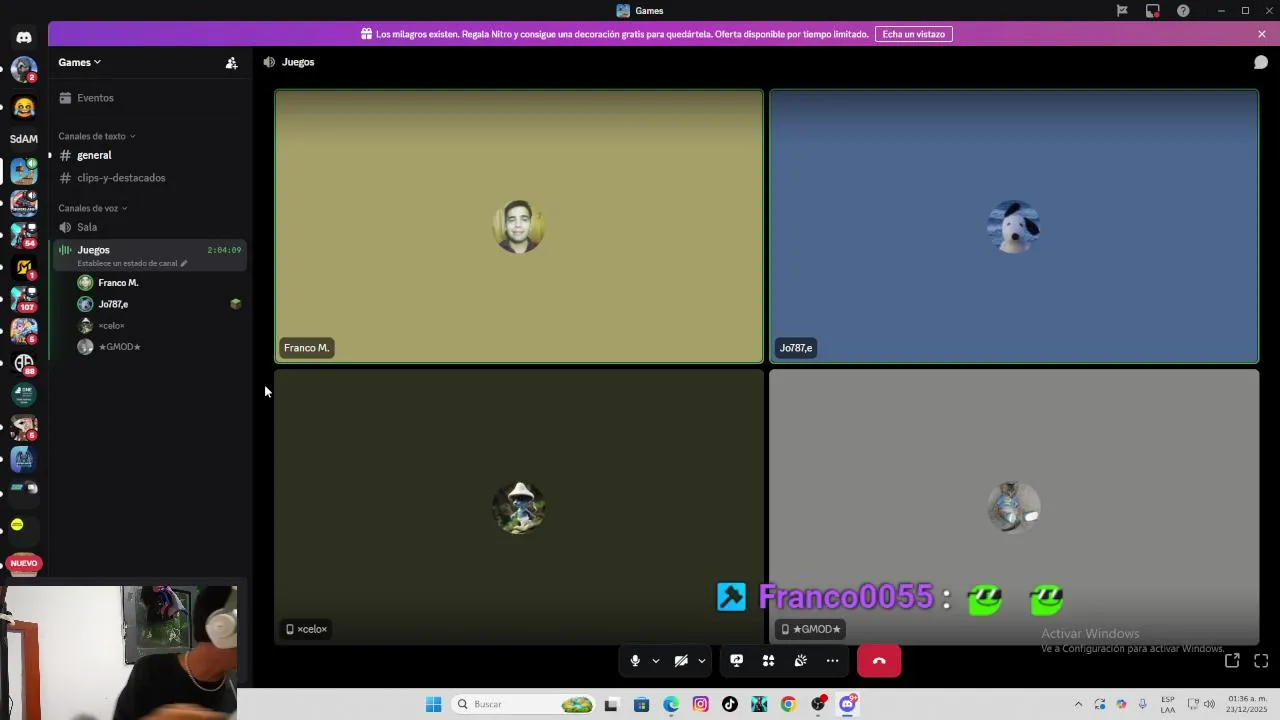
Task: Open the Discord inbox icon in title bar
Action: (1153, 11)
